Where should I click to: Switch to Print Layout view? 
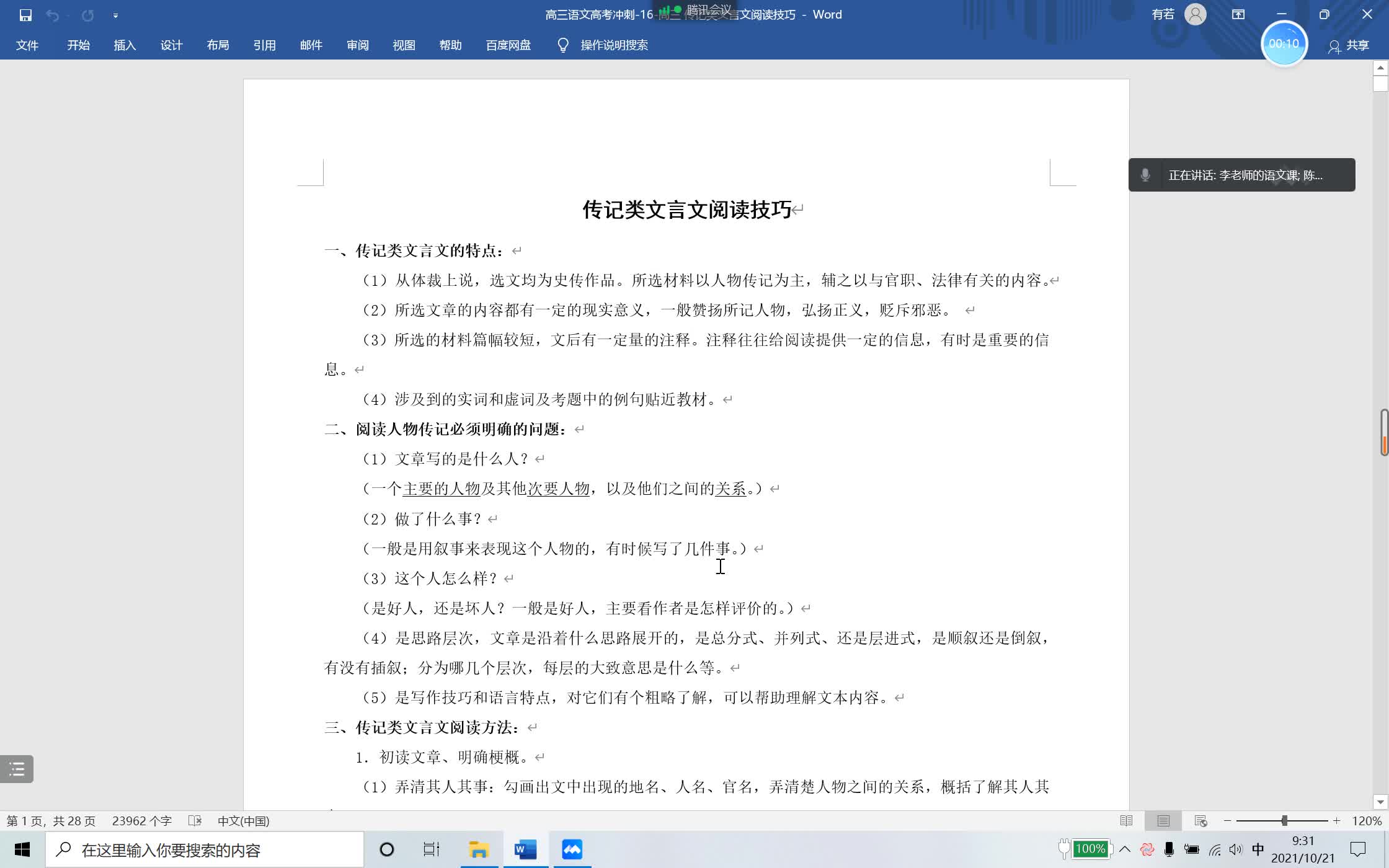(1163, 821)
